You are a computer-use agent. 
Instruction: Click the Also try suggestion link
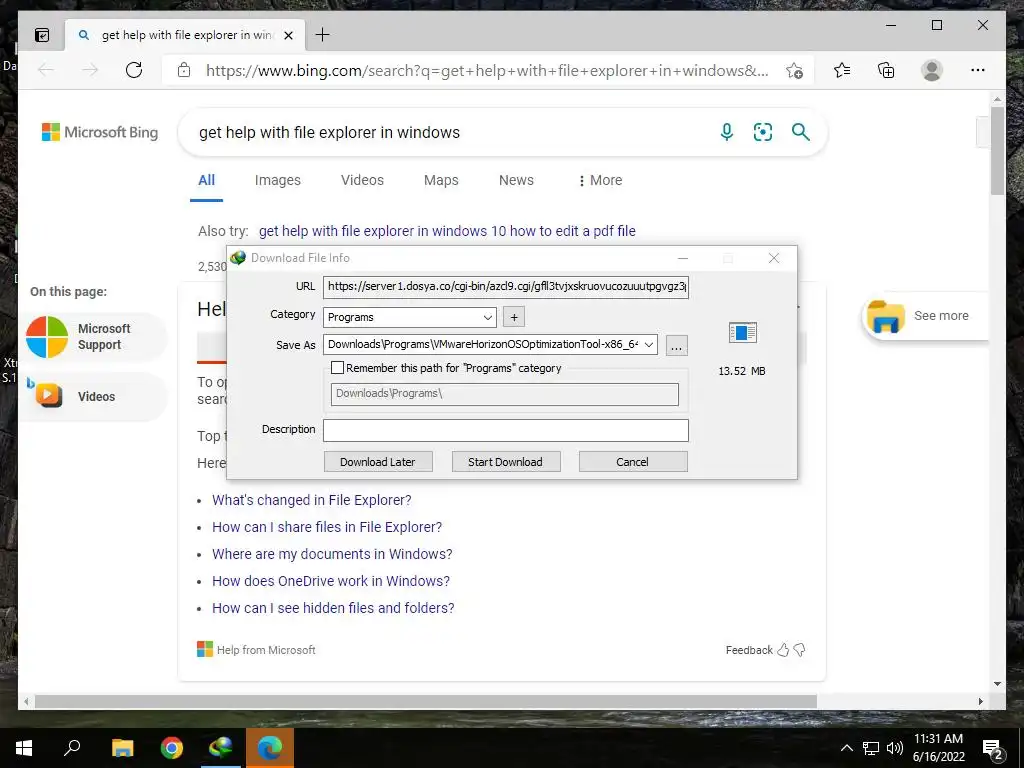click(447, 231)
